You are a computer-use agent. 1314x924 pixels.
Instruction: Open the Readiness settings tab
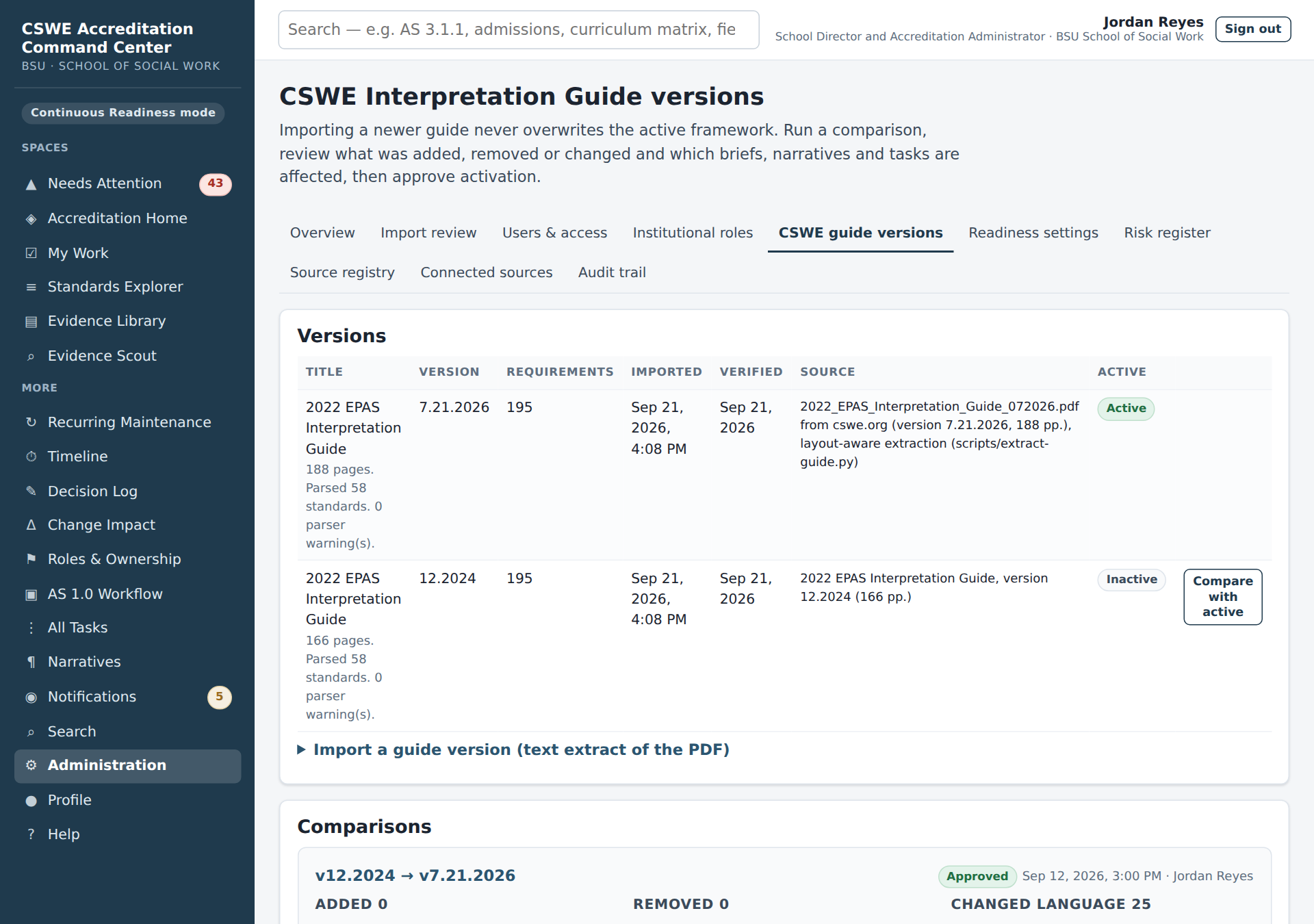(1033, 233)
